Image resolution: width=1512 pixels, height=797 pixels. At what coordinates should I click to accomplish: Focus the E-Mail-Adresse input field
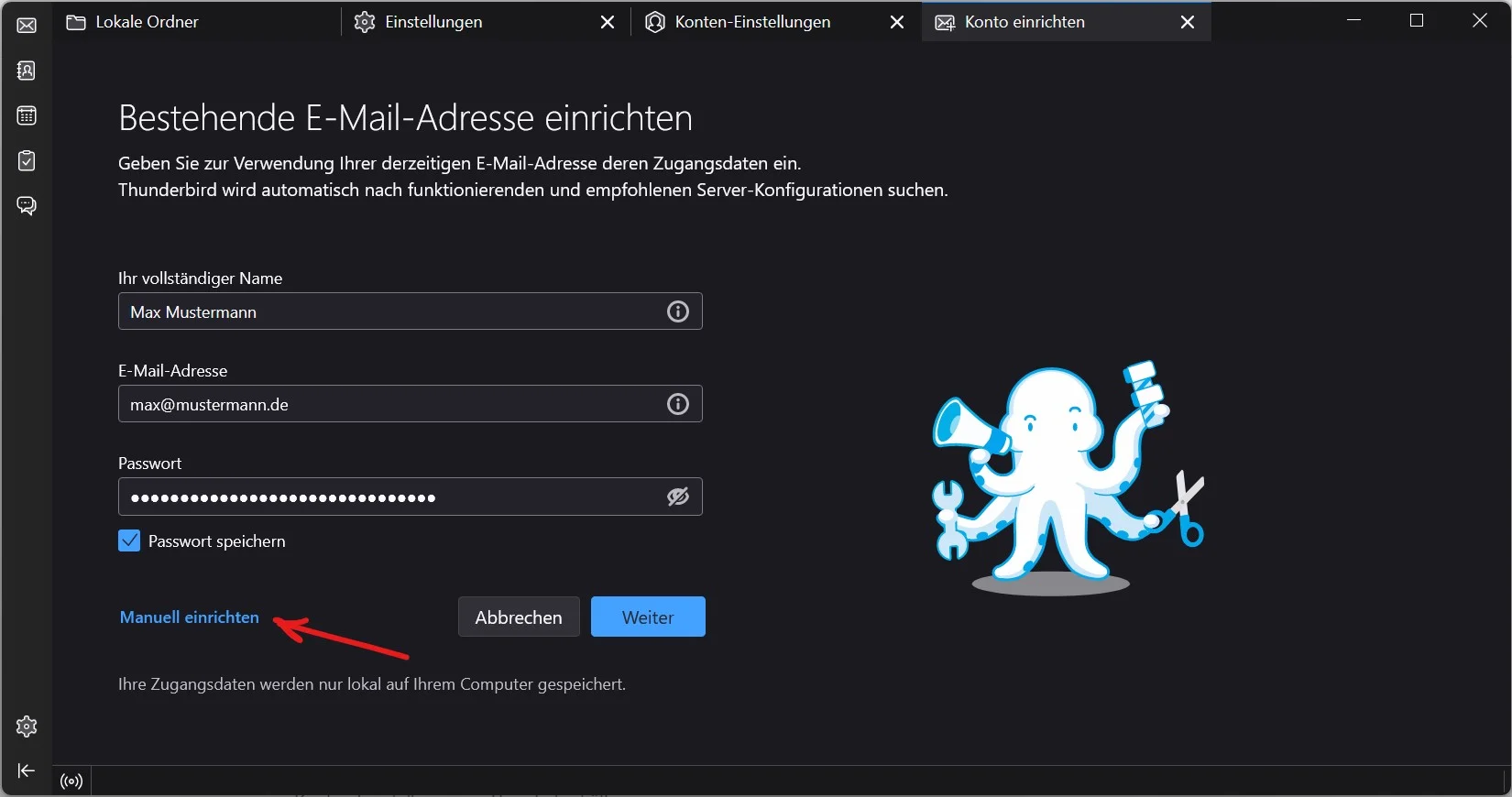[410, 404]
